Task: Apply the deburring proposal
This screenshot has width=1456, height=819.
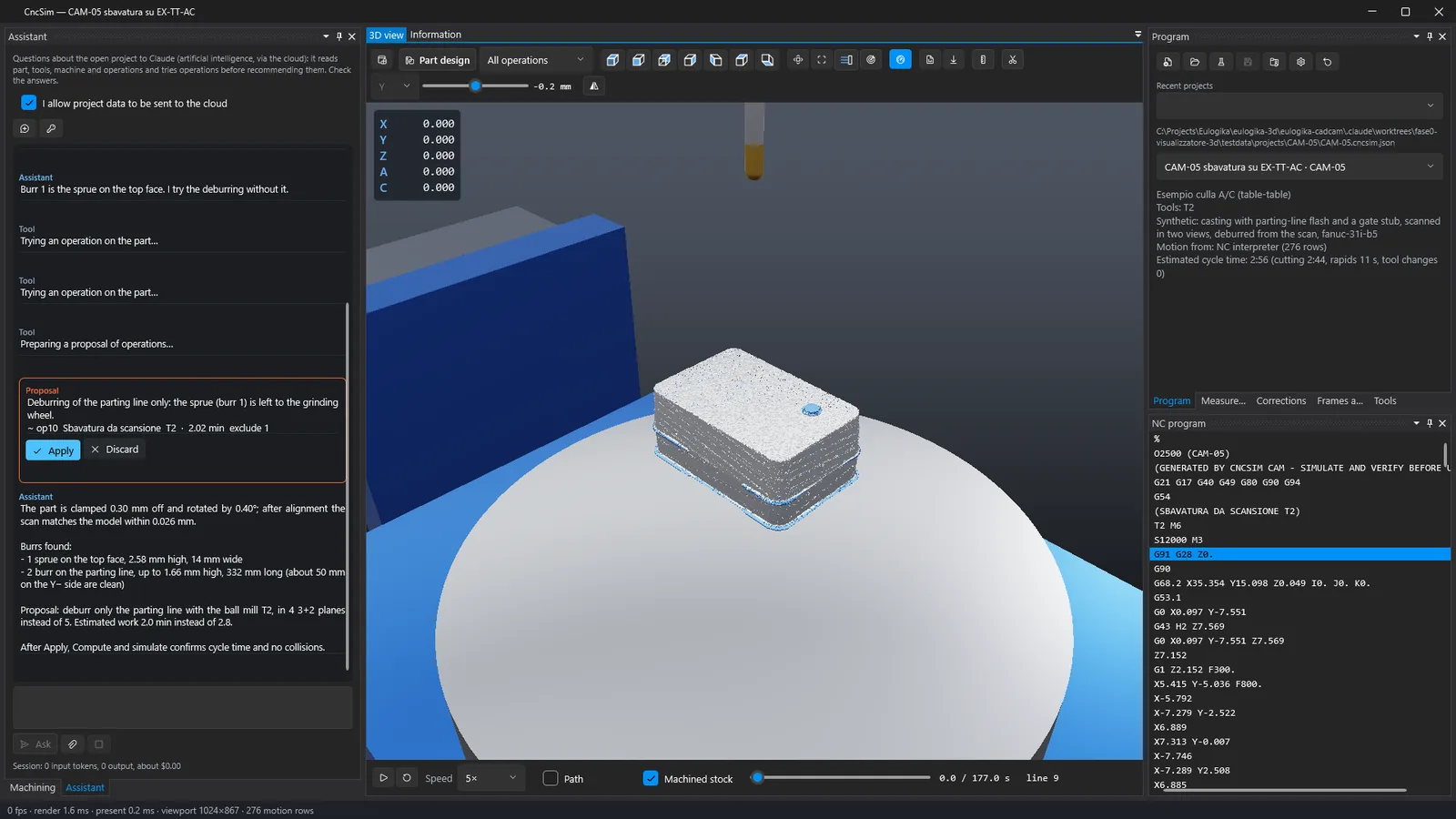Action: (x=53, y=450)
